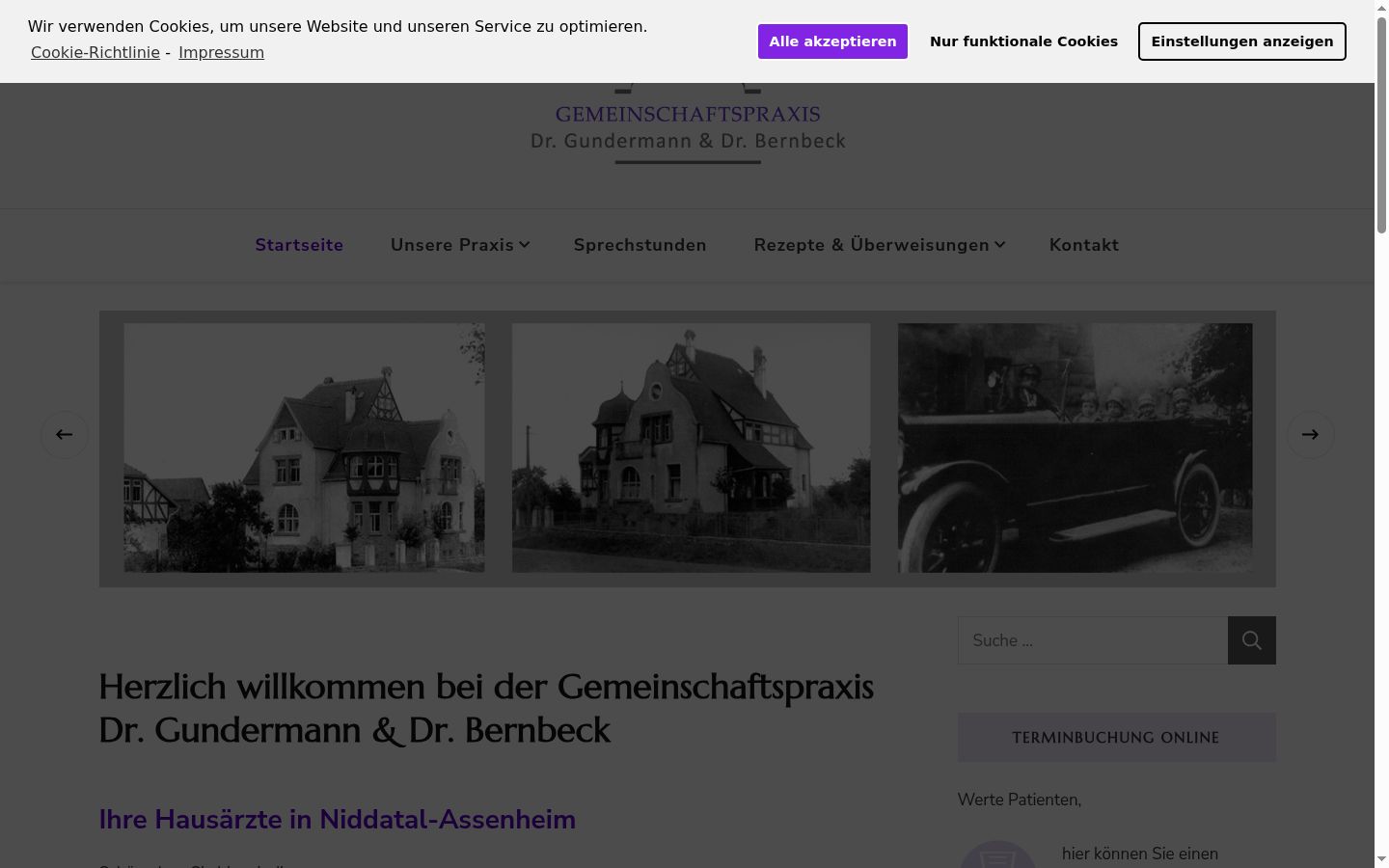Focus the Suche search field
Screen dimensions: 1389x868
coord(1093,640)
